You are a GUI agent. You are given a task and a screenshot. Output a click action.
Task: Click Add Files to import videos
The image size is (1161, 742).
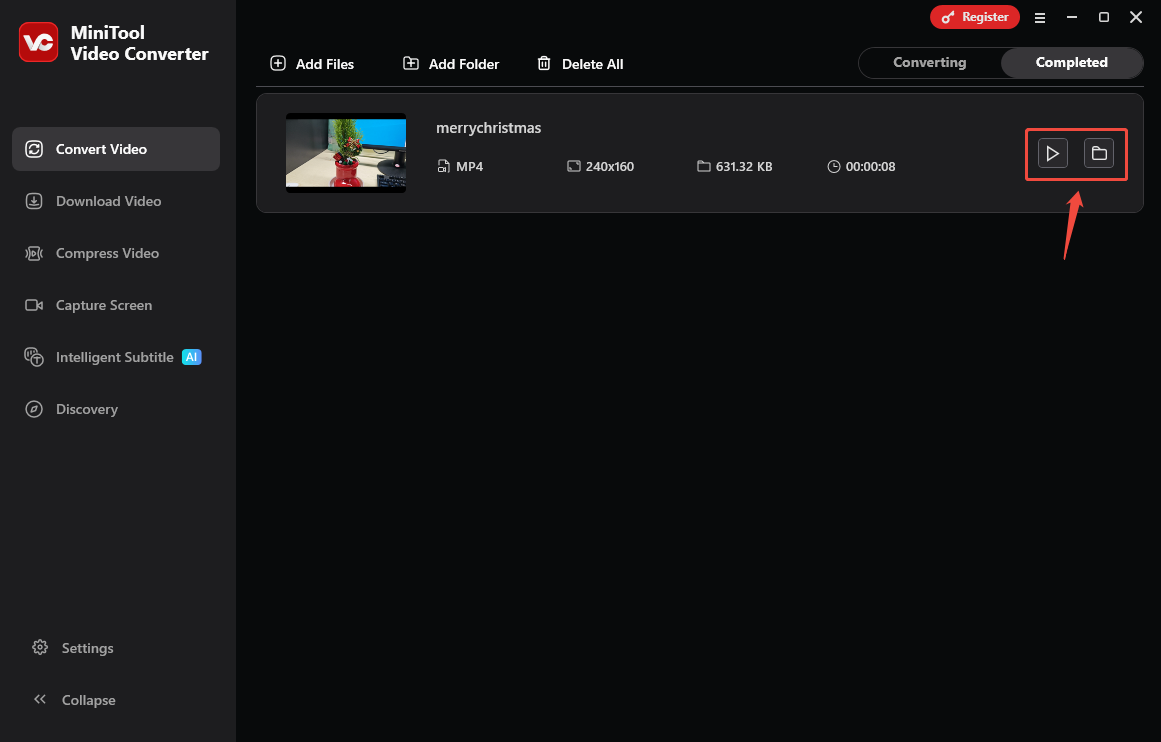(312, 63)
